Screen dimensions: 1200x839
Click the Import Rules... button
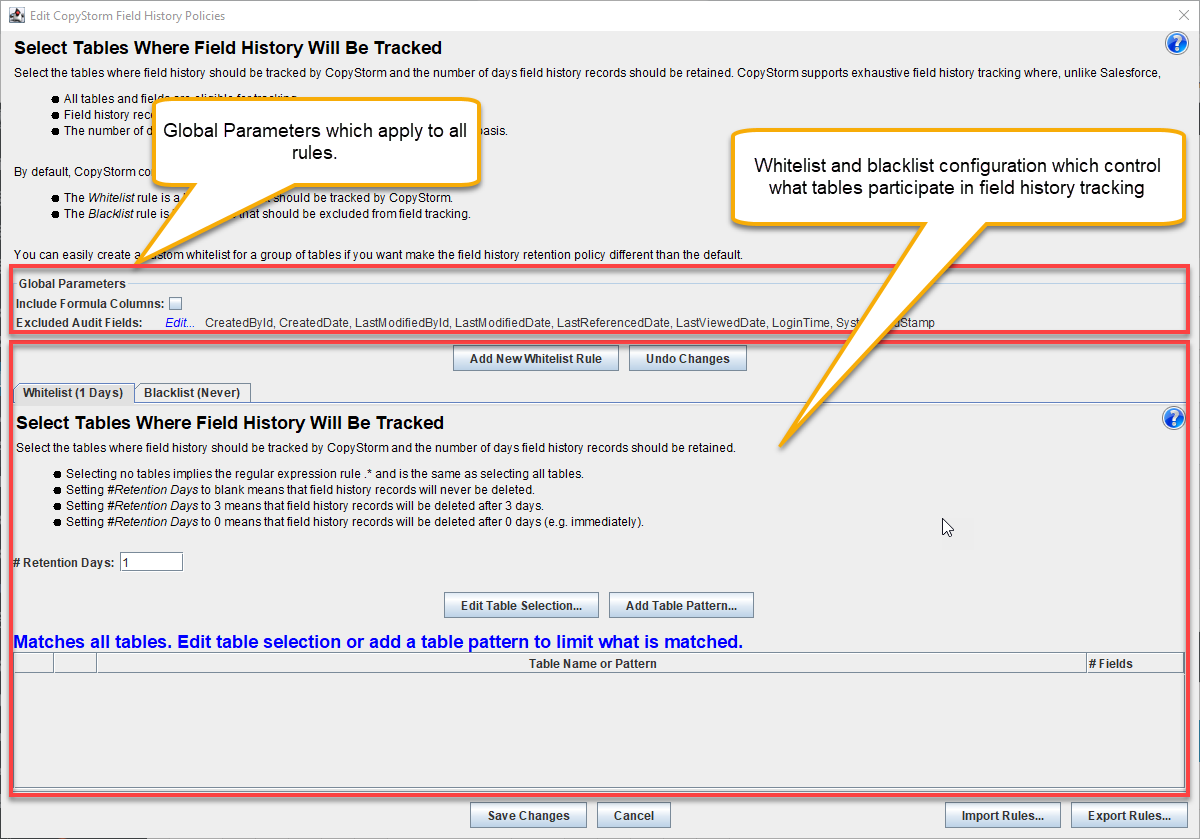[x=1003, y=815]
